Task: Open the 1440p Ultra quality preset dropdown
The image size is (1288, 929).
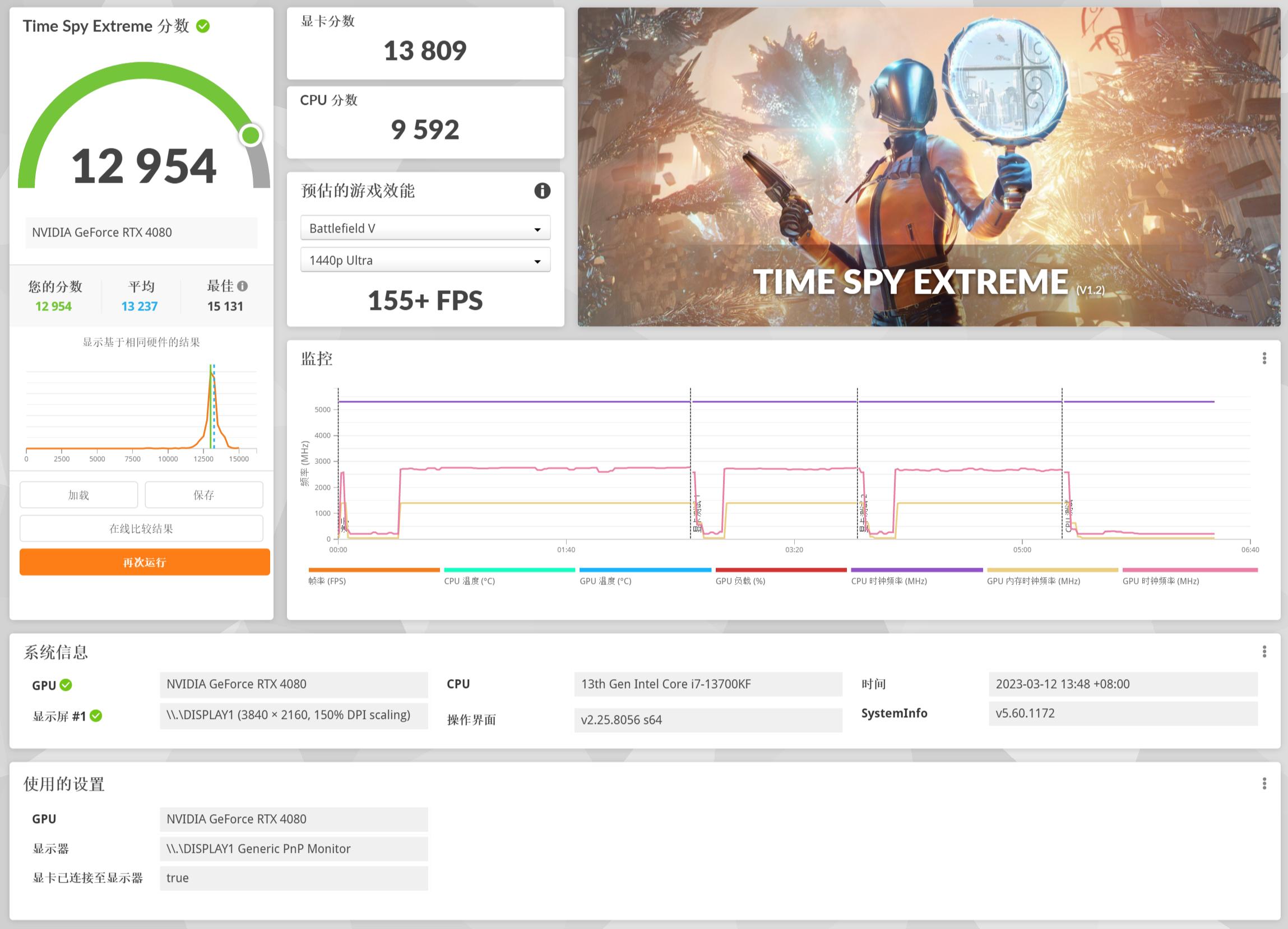Action: point(425,260)
